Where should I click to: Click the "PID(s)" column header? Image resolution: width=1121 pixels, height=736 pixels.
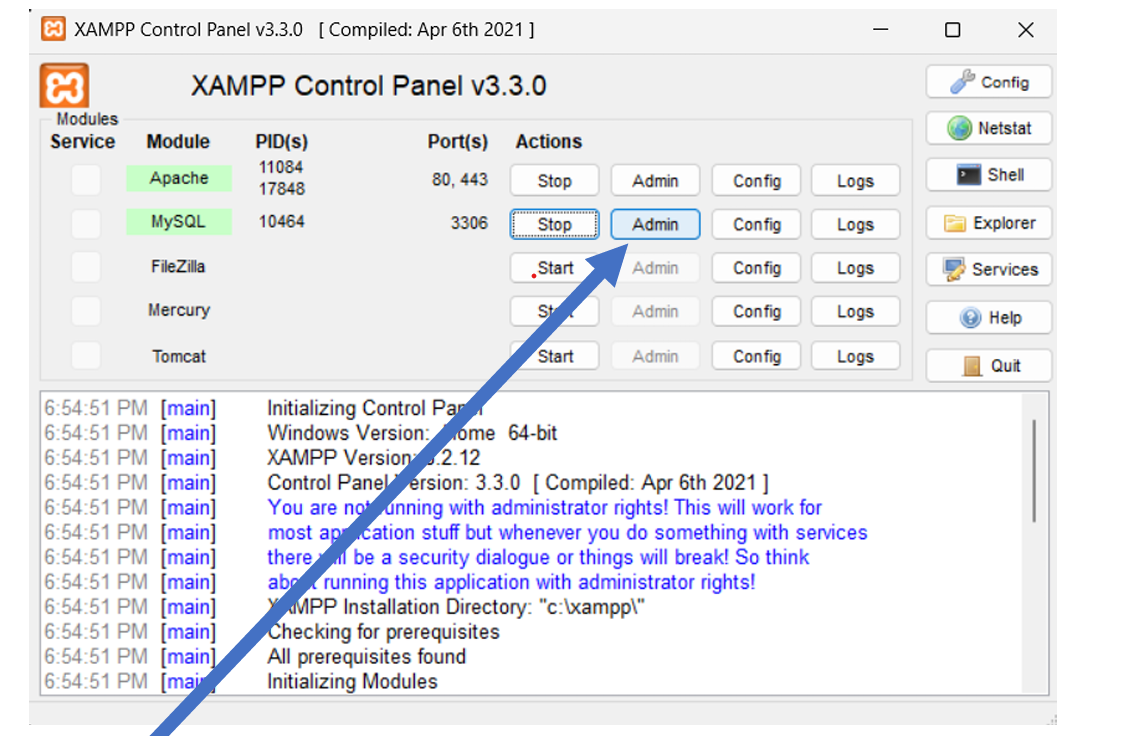pyautogui.click(x=282, y=142)
